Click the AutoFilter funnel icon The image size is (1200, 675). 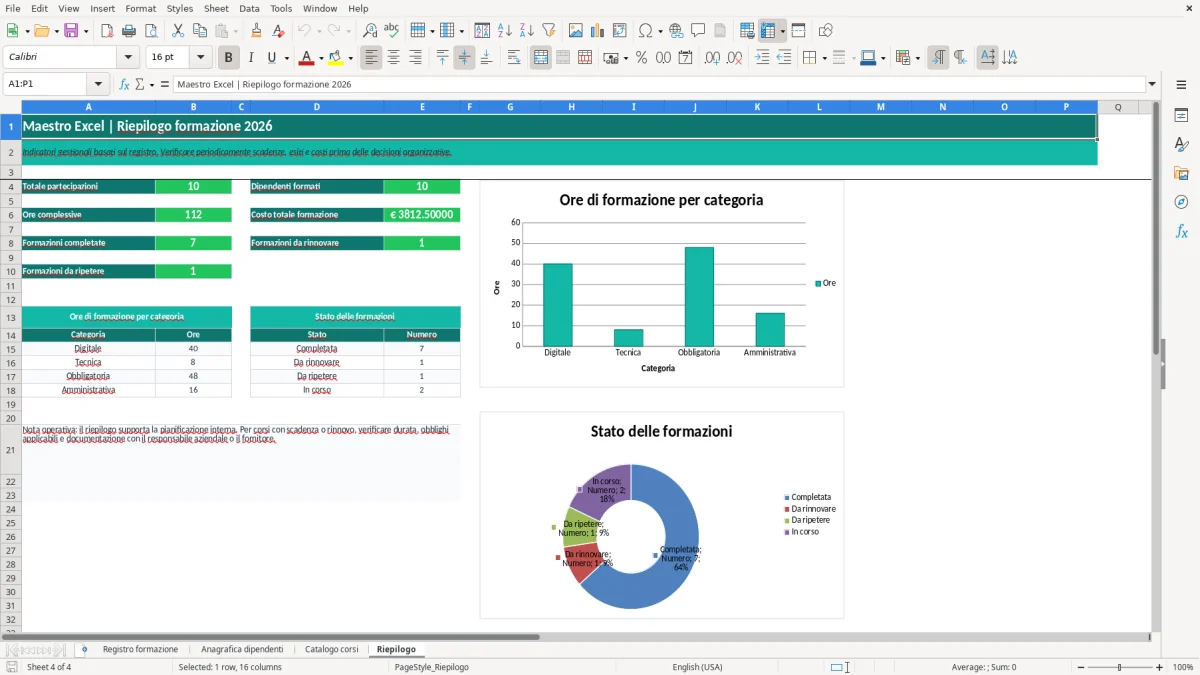point(548,31)
